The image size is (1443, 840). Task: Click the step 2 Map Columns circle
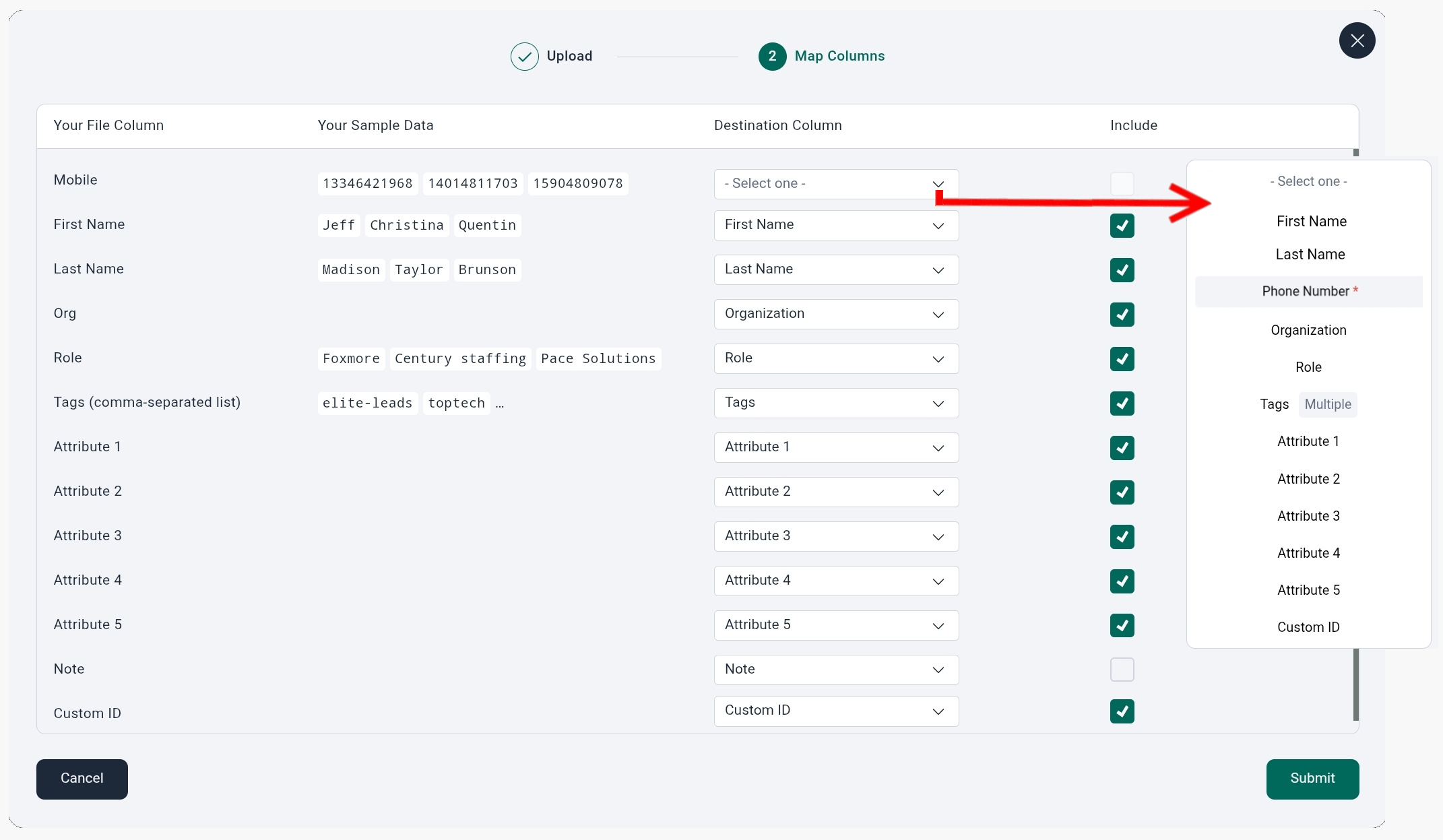772,57
